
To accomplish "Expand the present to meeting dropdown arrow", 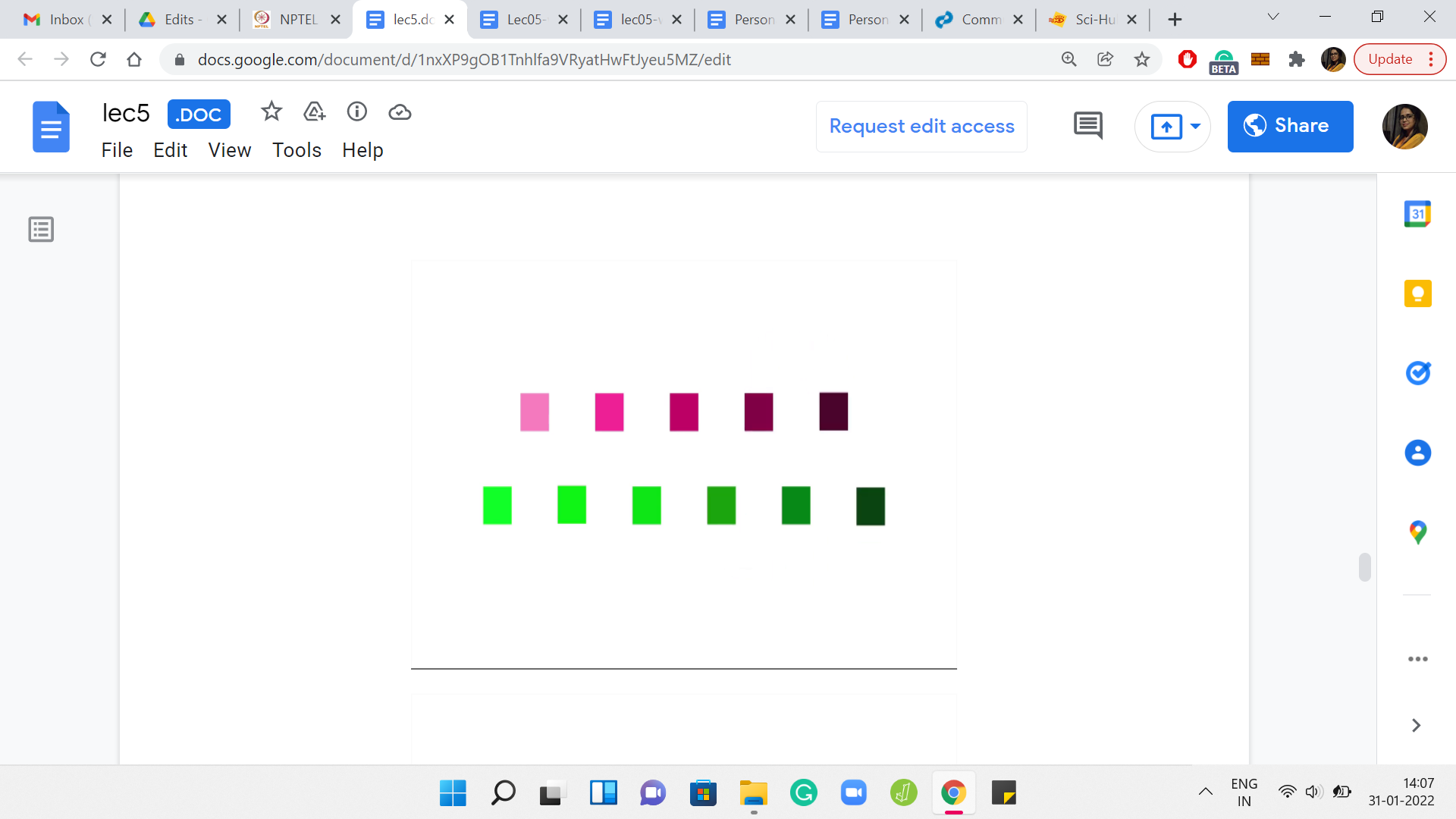I will tap(1195, 126).
